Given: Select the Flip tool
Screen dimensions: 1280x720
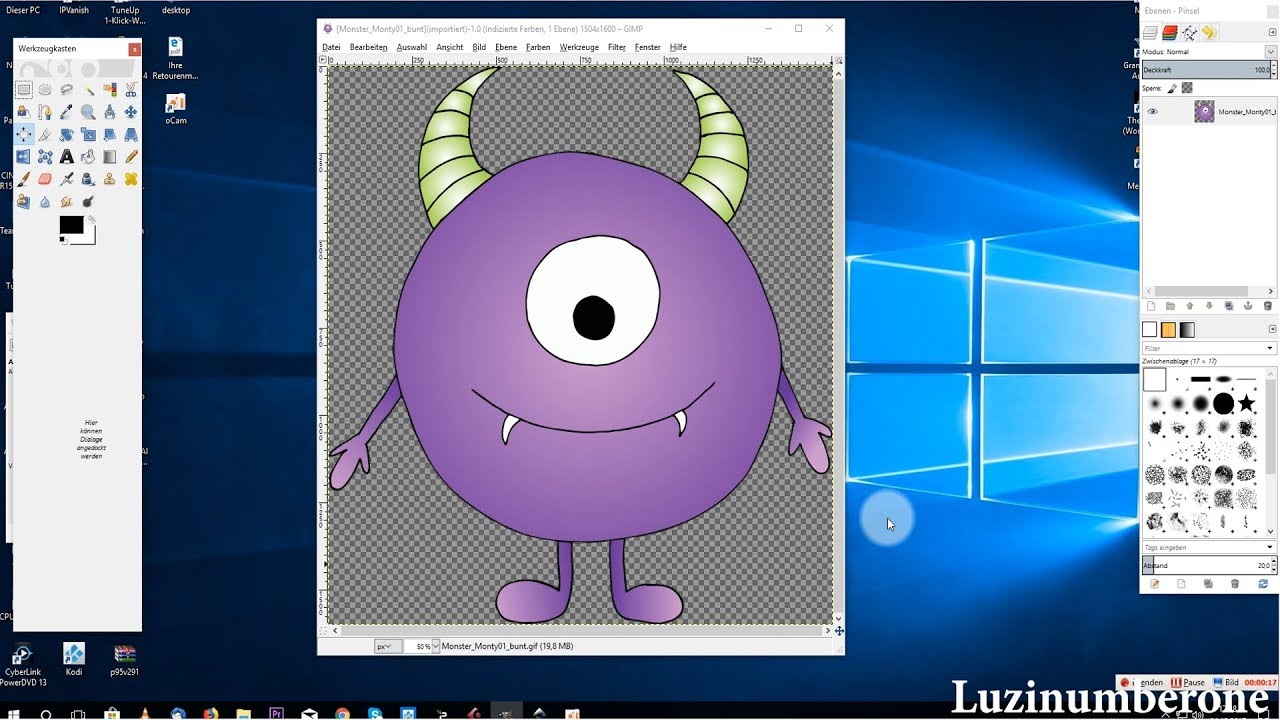Looking at the screenshot, I should click(23, 157).
